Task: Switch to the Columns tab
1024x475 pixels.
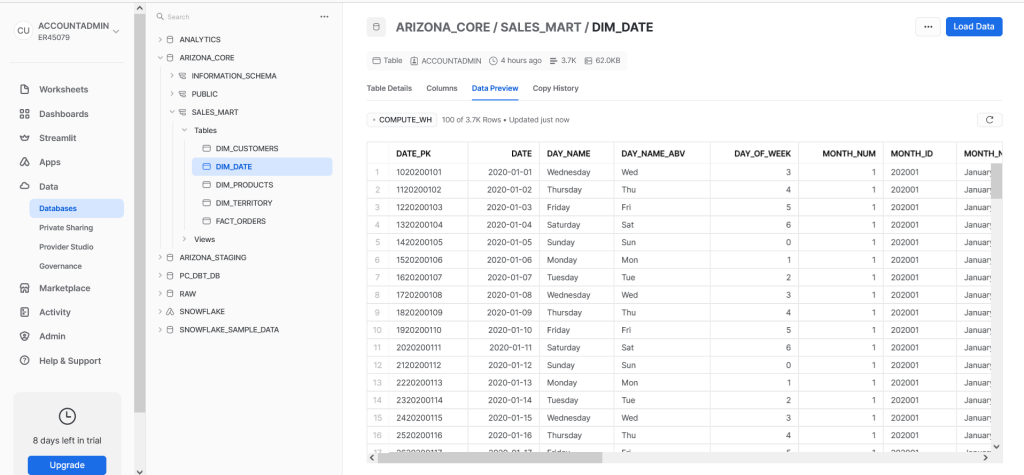Action: click(441, 88)
